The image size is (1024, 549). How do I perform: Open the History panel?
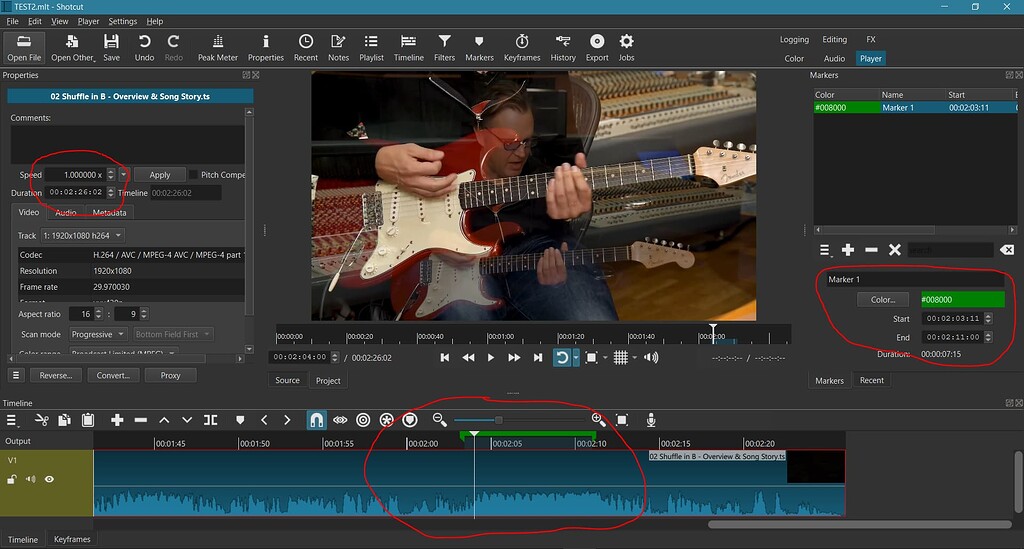[x=563, y=47]
